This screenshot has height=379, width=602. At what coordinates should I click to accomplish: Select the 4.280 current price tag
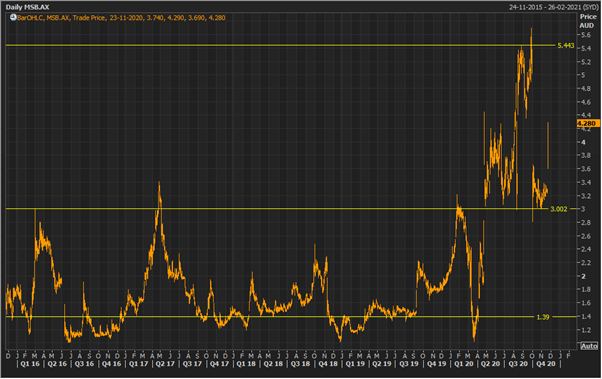point(587,123)
